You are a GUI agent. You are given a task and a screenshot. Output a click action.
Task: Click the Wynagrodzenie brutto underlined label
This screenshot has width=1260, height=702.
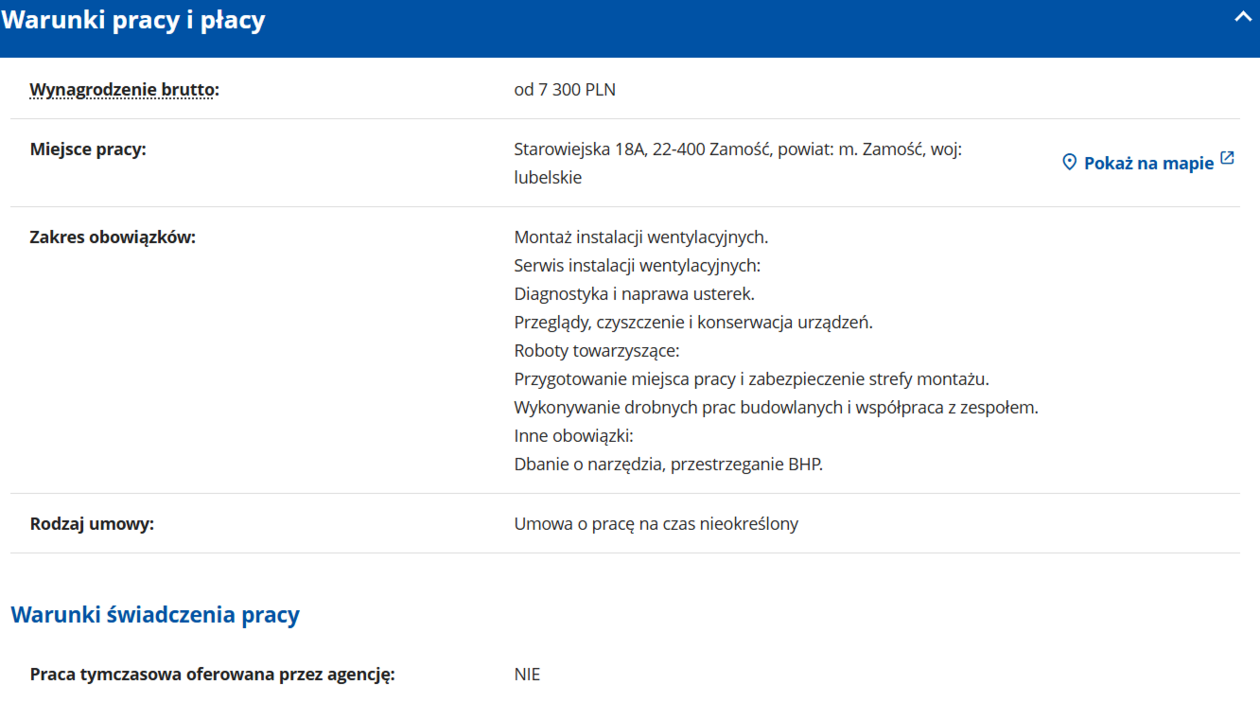pyautogui.click(x=123, y=89)
